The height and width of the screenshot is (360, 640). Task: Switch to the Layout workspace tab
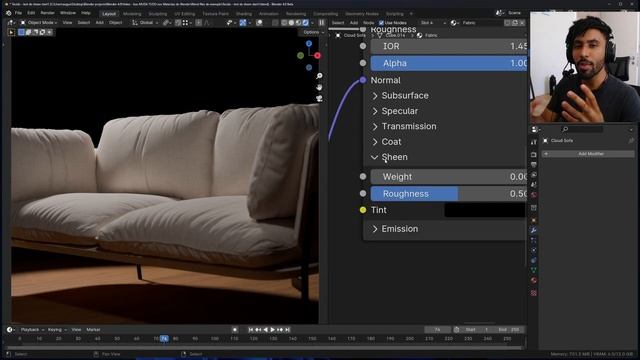[x=109, y=13]
